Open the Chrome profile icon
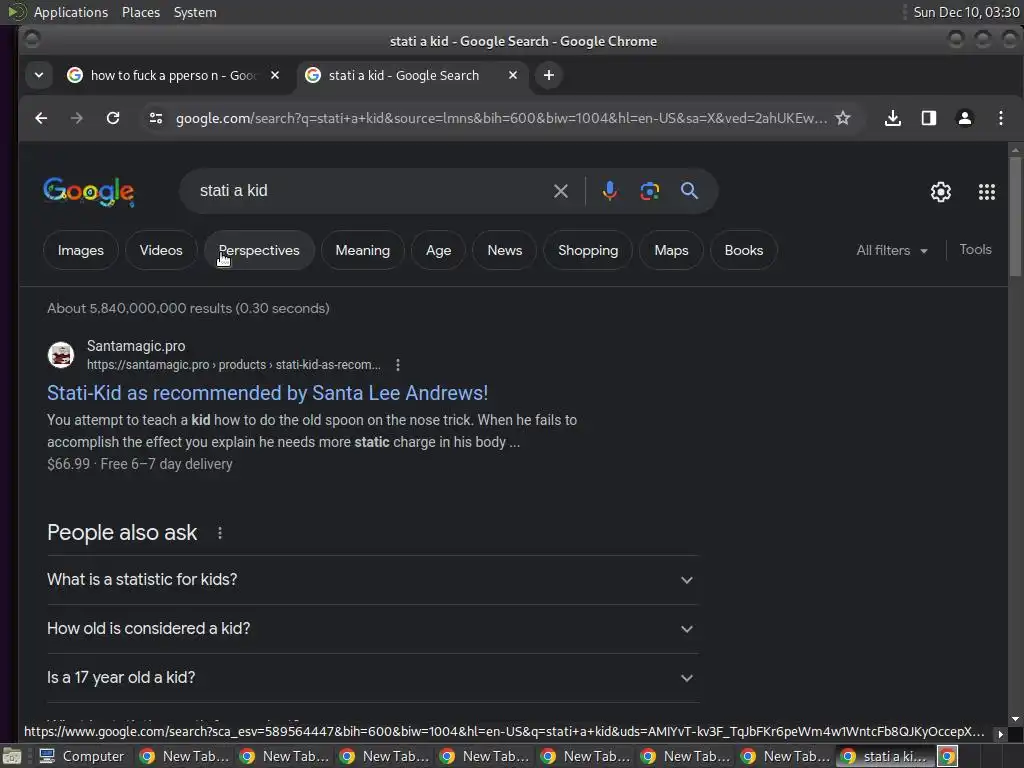Screen dimensions: 1024x768 (965, 118)
